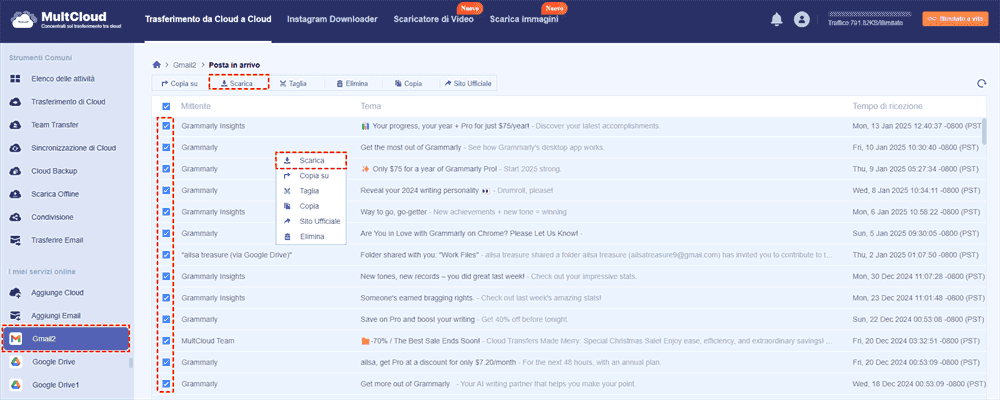Click Copia su in the toolbar
Screen dimensions: 1000x400
(x=180, y=84)
